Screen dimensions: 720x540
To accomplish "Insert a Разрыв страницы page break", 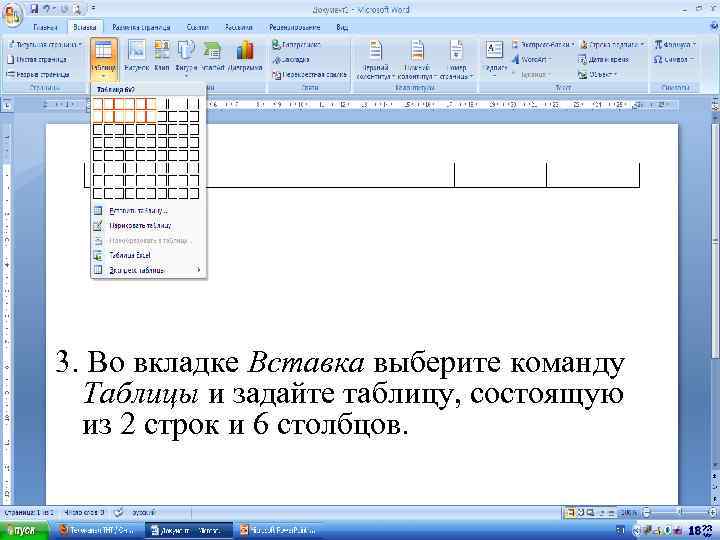I will (x=39, y=74).
